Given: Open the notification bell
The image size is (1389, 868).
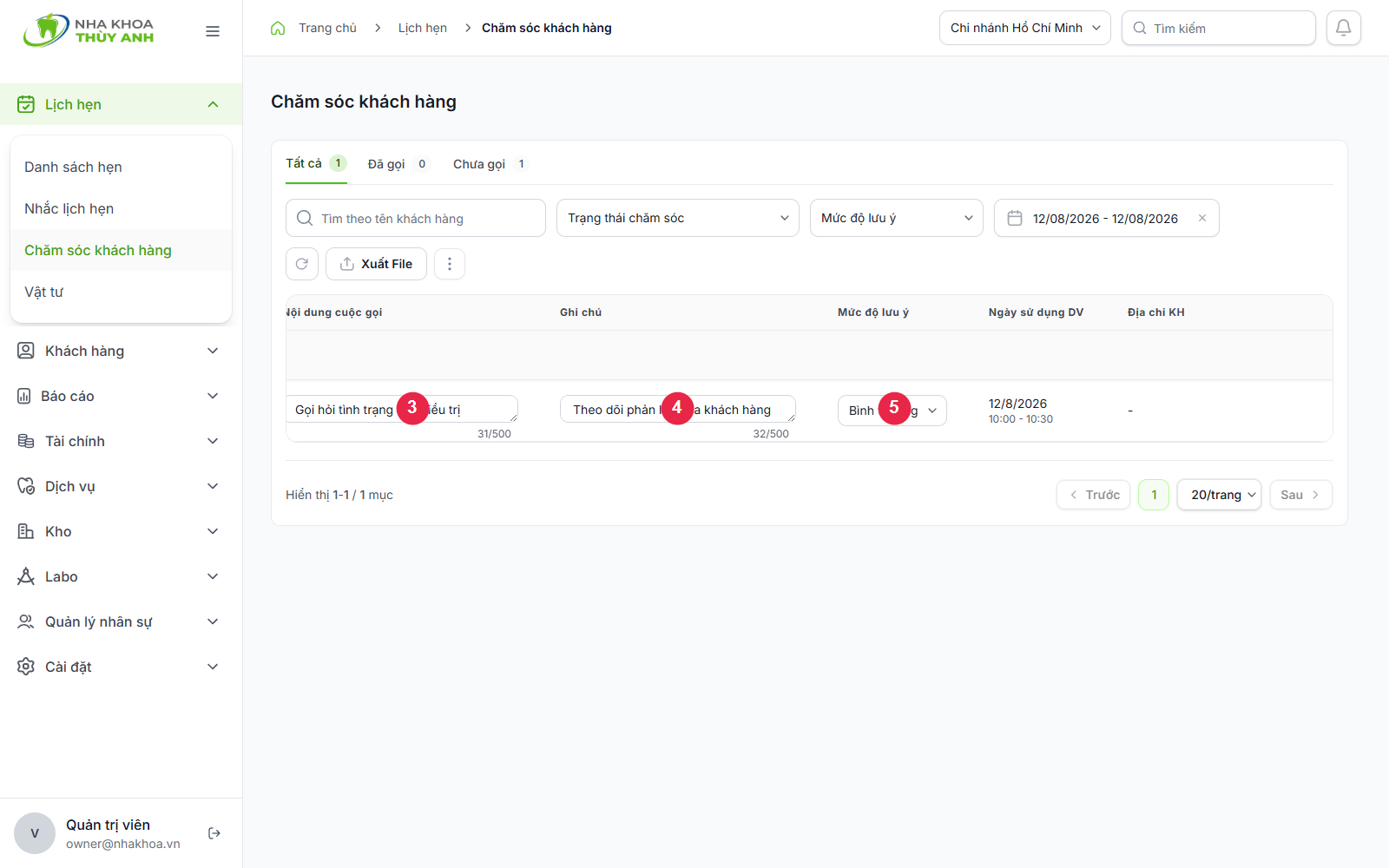Looking at the screenshot, I should coord(1343,28).
